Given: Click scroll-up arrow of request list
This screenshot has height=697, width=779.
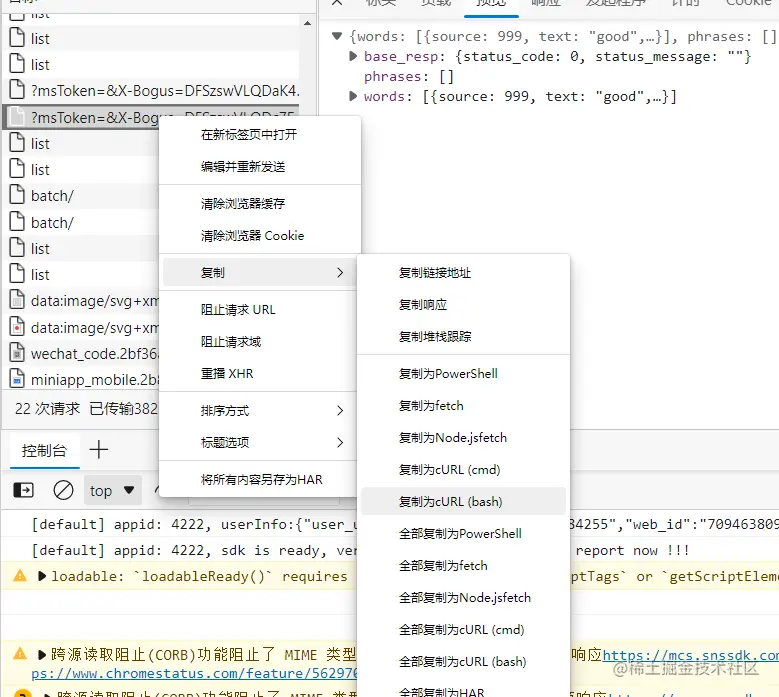Looking at the screenshot, I should [x=308, y=23].
